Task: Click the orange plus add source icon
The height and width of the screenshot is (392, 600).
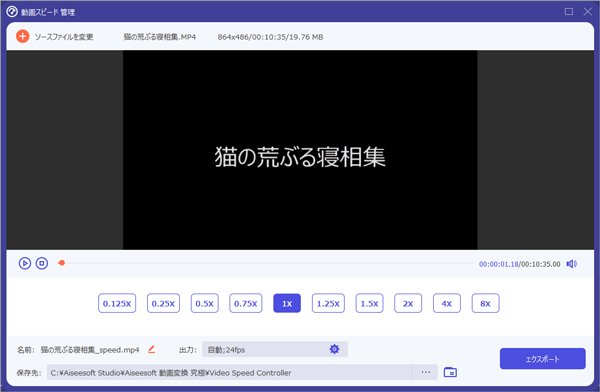Action: tap(23, 36)
